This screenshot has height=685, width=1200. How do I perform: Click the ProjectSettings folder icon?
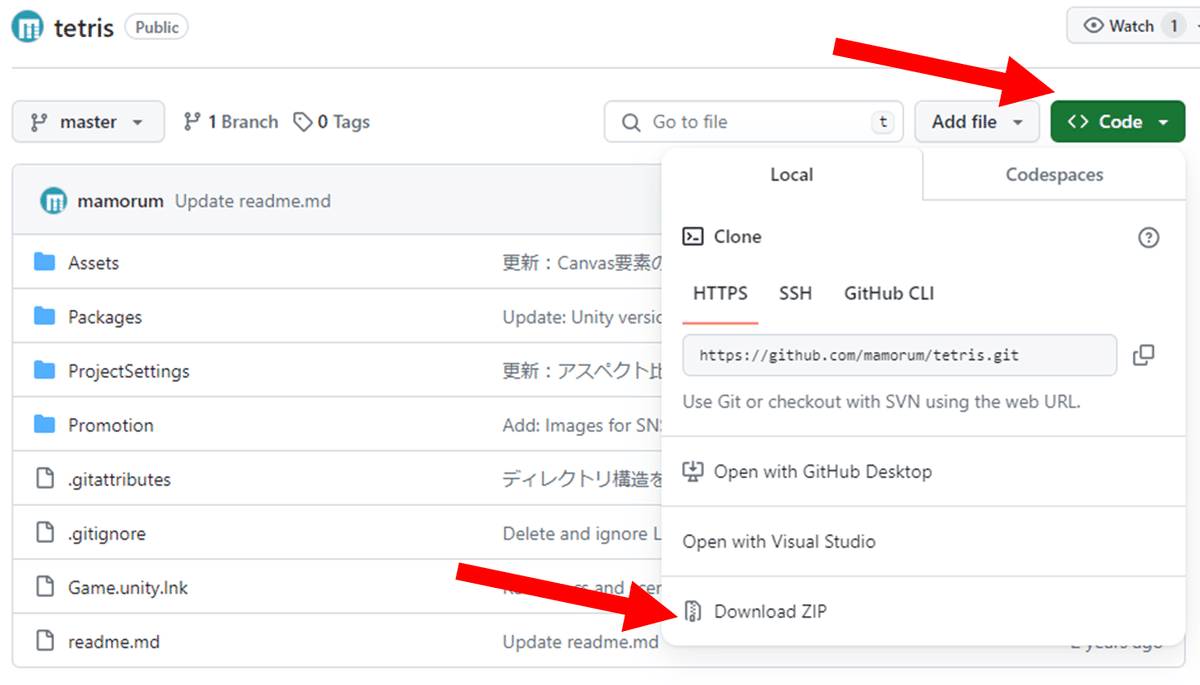[44, 370]
